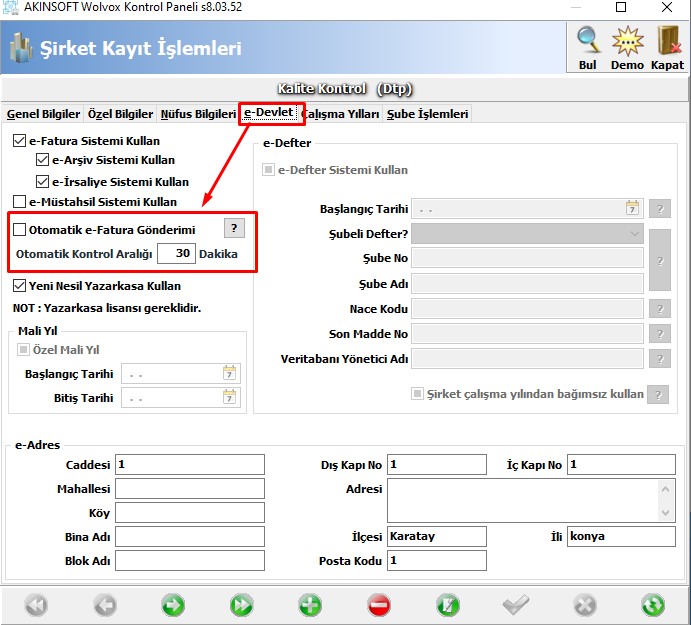Open the Özel Bilgiler tab
The image size is (691, 625).
[x=120, y=114]
